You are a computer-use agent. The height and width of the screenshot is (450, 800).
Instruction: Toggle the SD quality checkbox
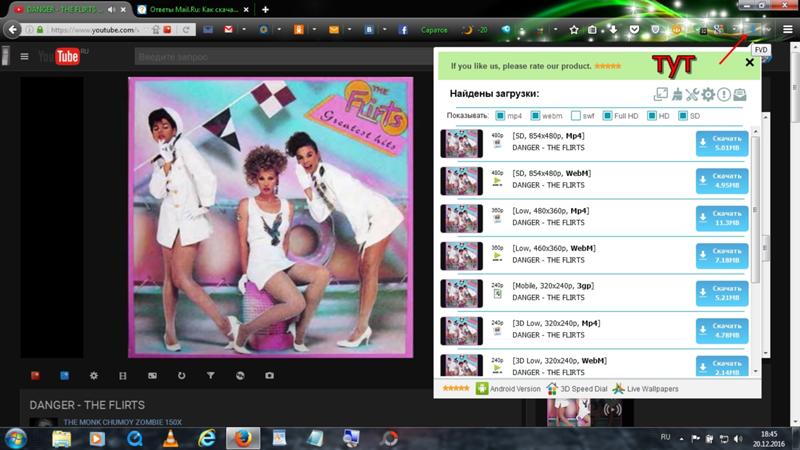[683, 116]
